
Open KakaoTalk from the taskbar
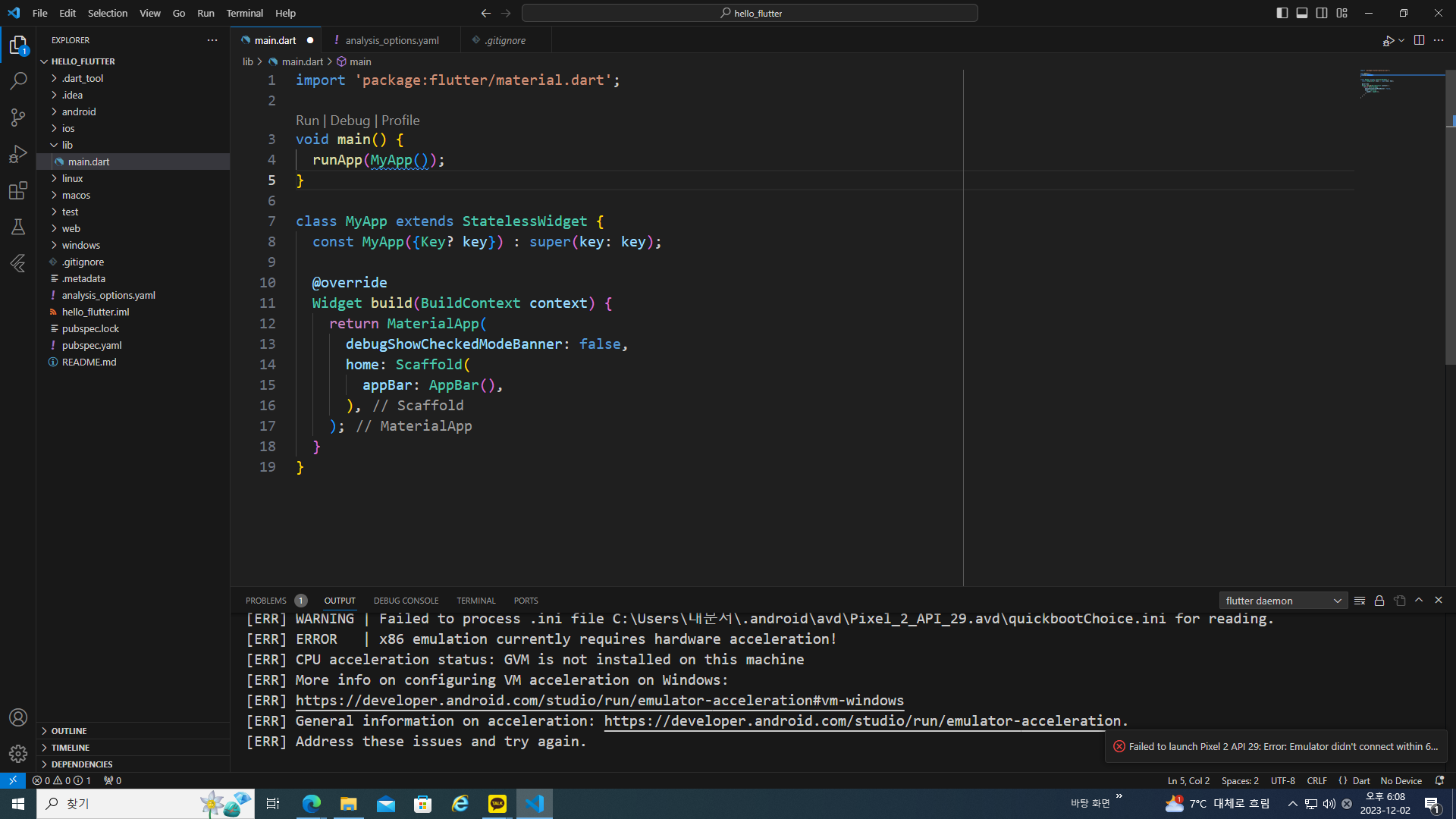(x=497, y=804)
